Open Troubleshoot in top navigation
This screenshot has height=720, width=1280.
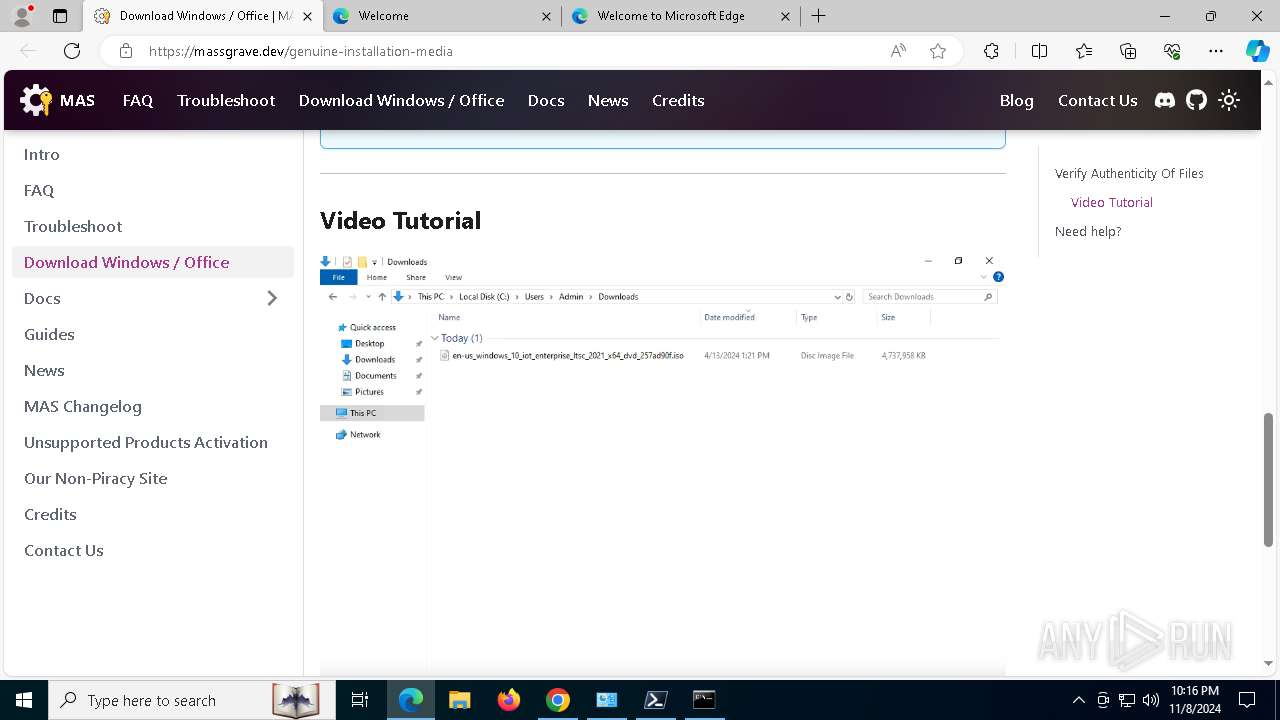pos(226,100)
